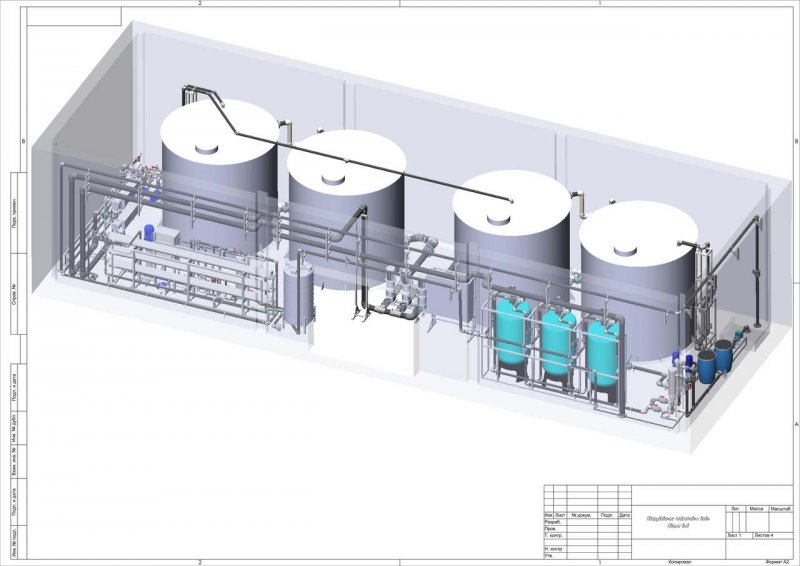This screenshot has height=566, width=800.
Task: Click the 'Масса' cell in title block
Action: [757, 509]
